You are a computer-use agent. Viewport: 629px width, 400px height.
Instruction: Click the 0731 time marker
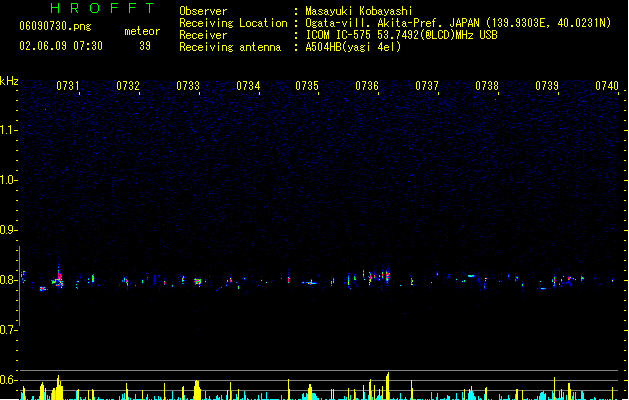(x=68, y=86)
